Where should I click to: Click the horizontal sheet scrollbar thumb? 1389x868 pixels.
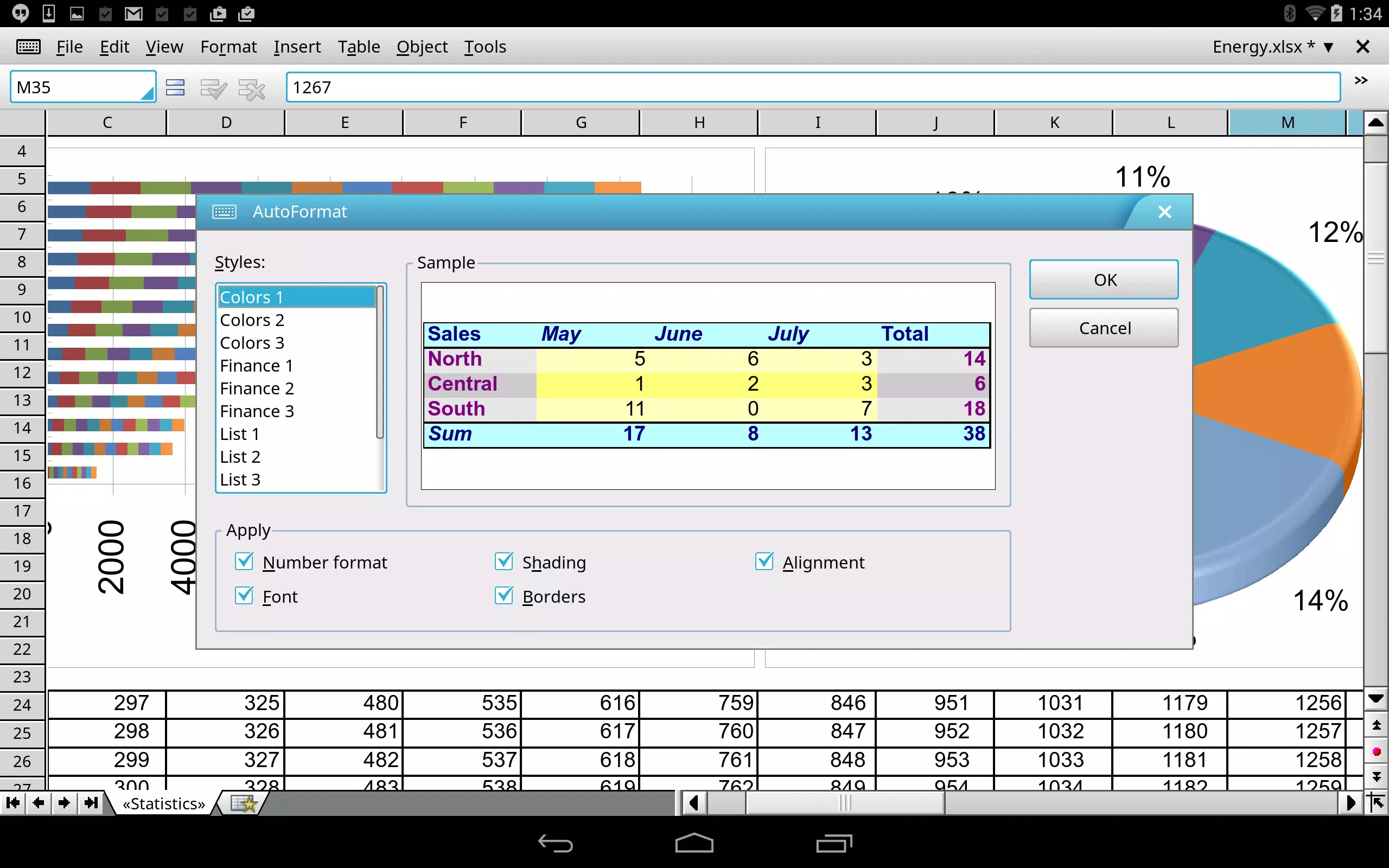coord(845,802)
